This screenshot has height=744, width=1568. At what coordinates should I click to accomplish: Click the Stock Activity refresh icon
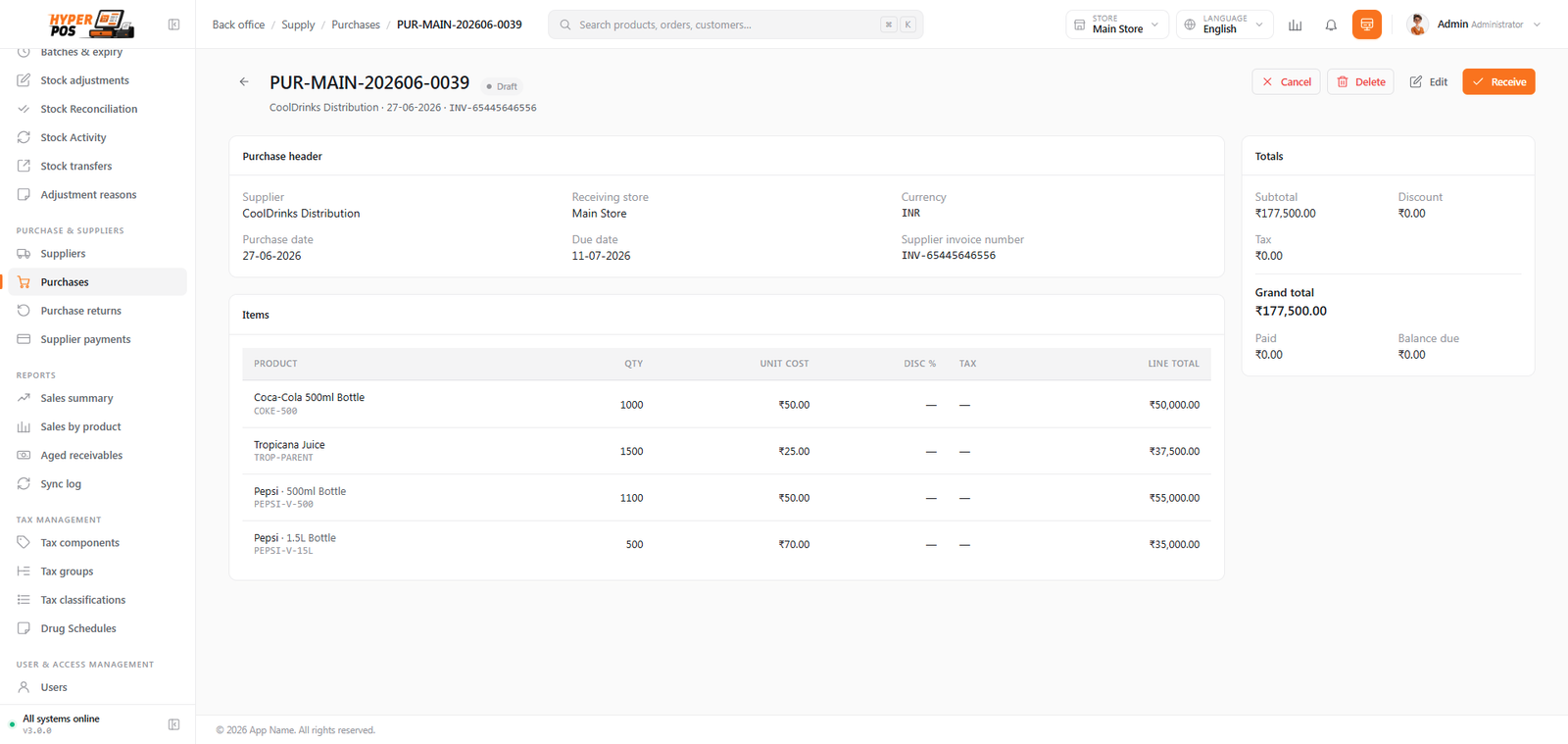pos(24,137)
